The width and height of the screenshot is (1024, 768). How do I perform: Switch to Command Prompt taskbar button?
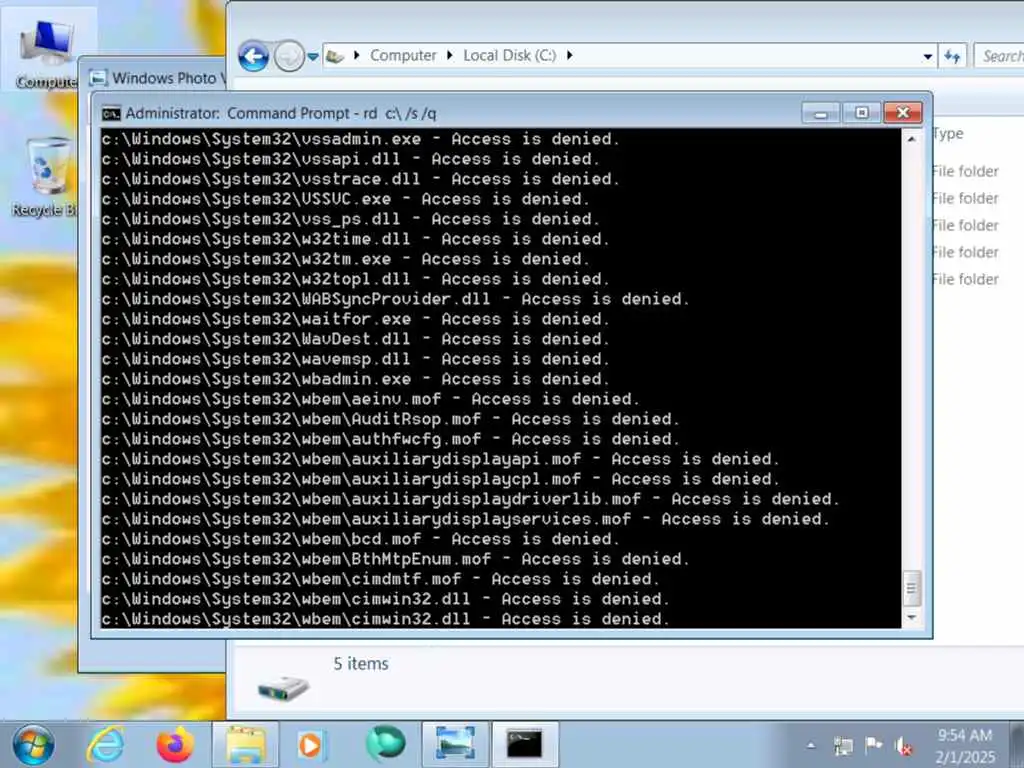525,744
